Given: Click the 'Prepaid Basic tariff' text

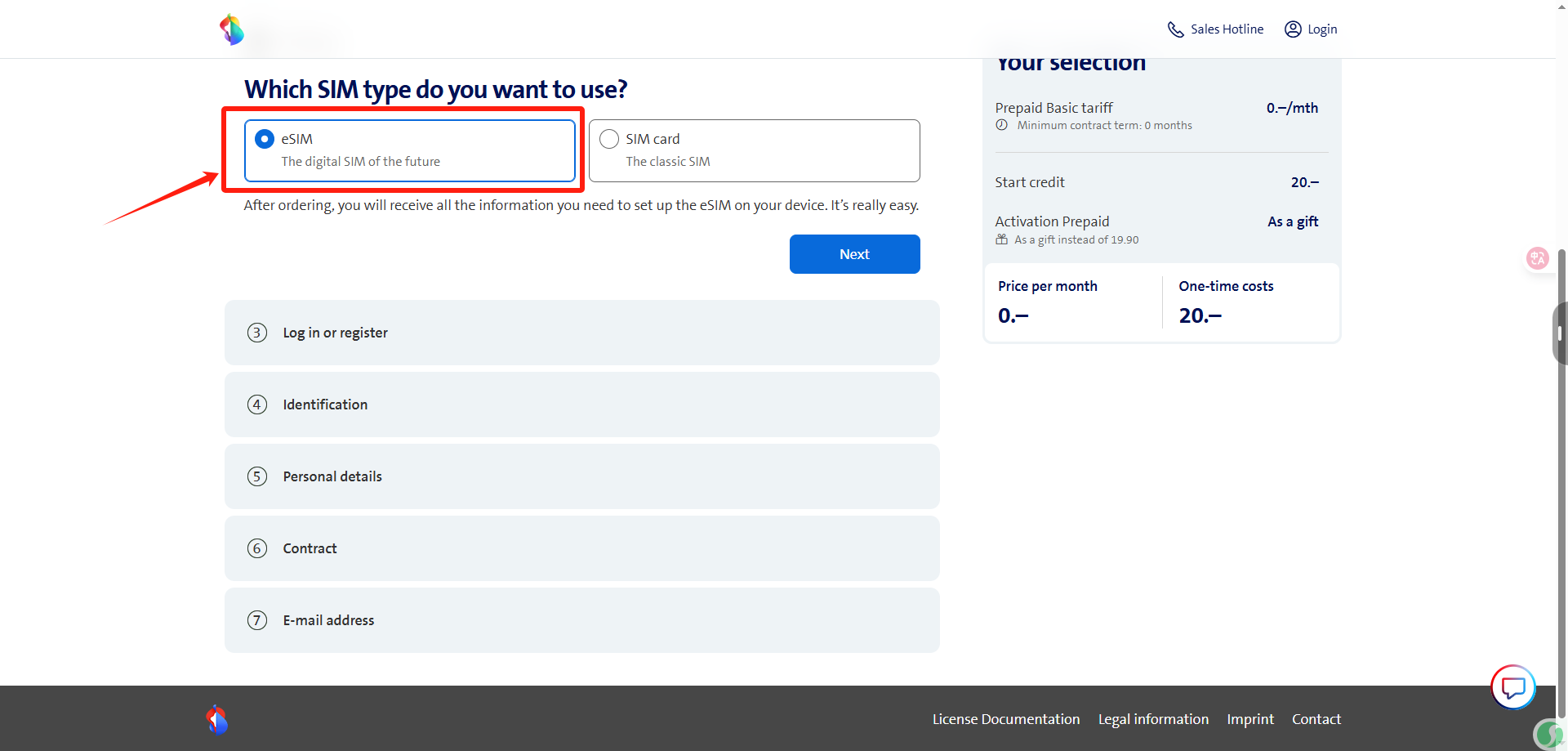Looking at the screenshot, I should click(x=1053, y=108).
